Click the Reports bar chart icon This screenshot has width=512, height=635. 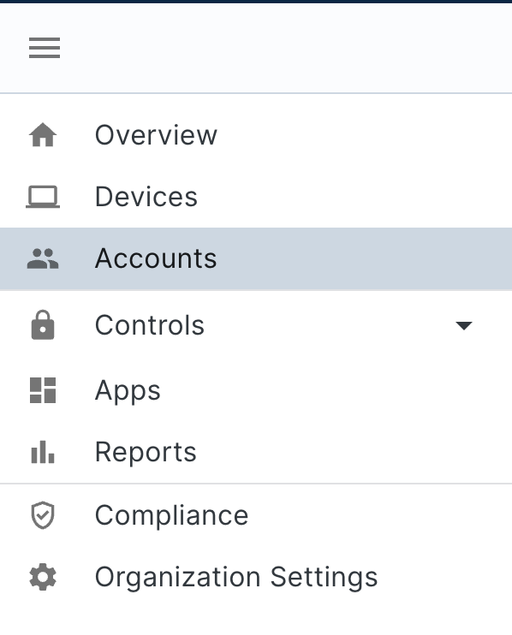tap(43, 452)
